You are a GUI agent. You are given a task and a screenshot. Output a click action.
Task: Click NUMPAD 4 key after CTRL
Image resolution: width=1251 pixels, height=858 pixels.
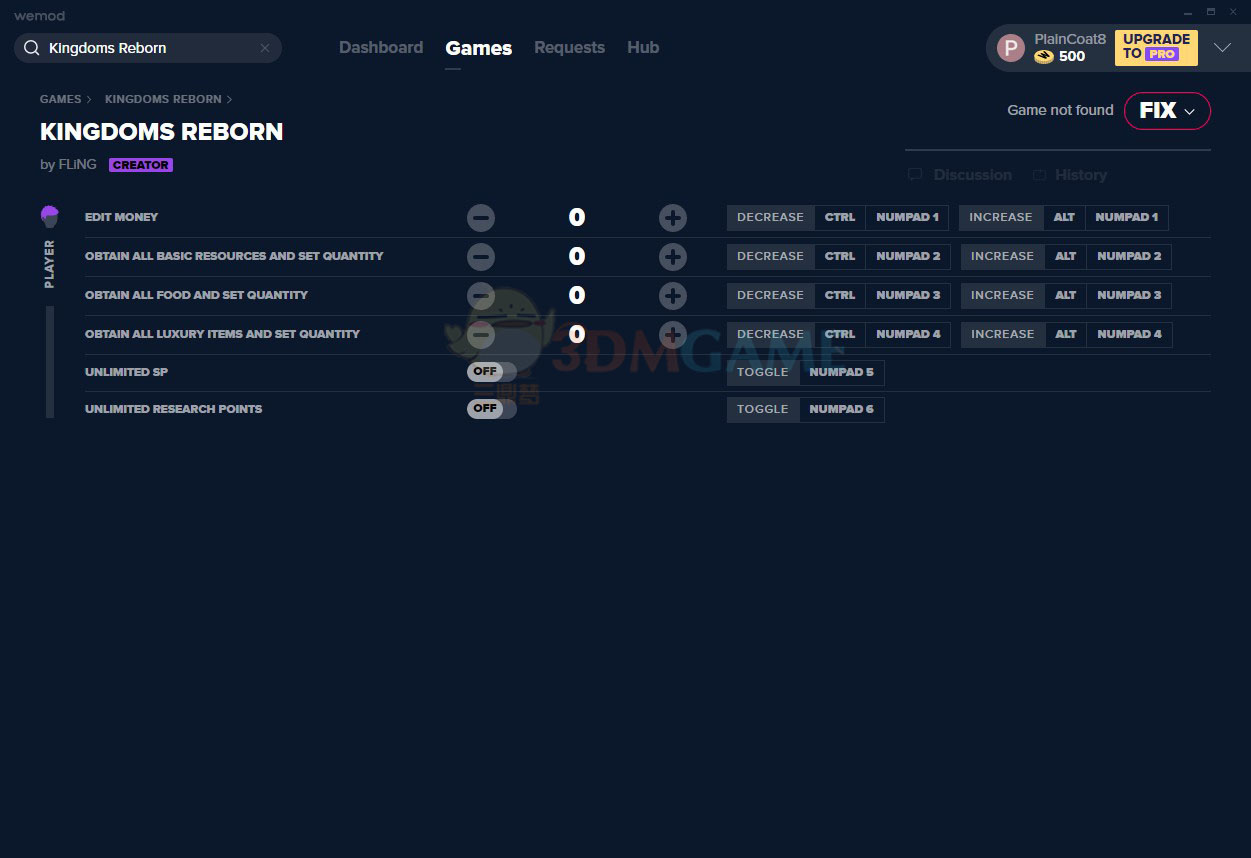click(908, 334)
